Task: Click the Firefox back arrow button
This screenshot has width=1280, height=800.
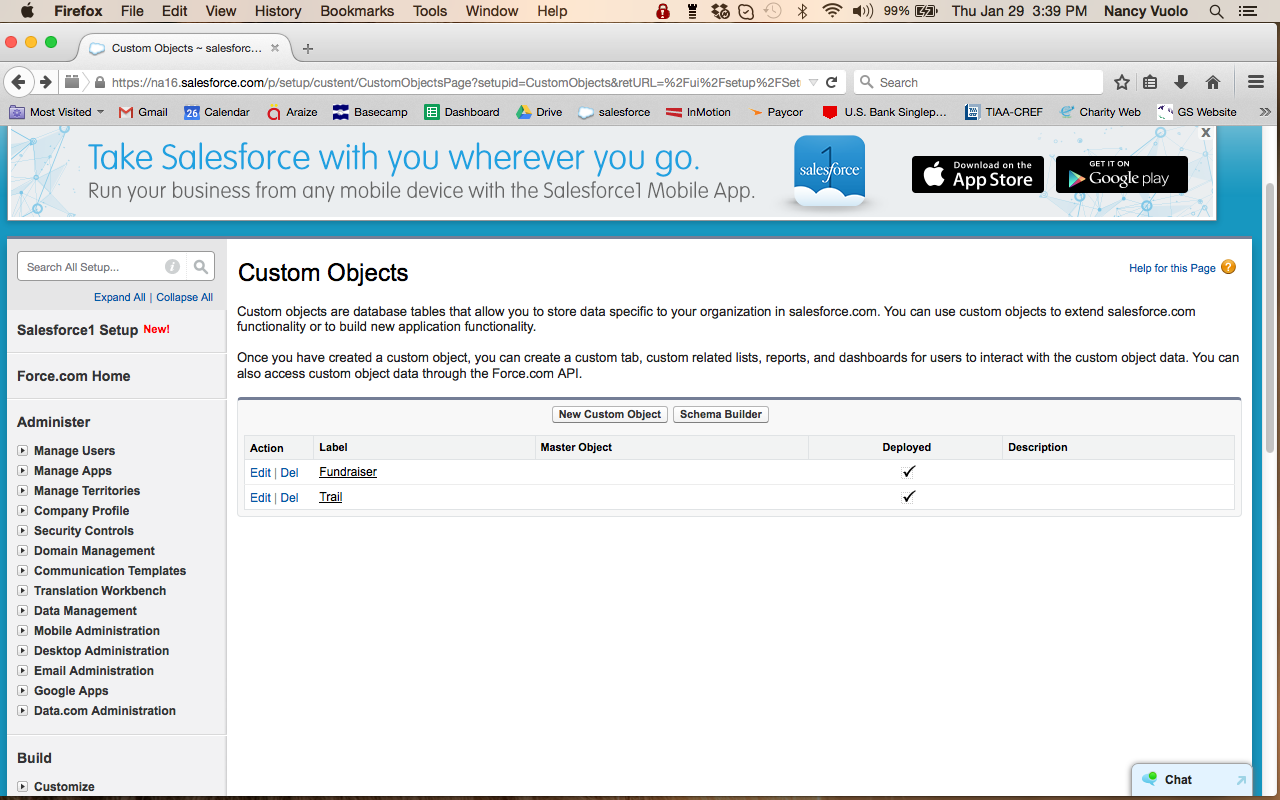Action: click(18, 82)
